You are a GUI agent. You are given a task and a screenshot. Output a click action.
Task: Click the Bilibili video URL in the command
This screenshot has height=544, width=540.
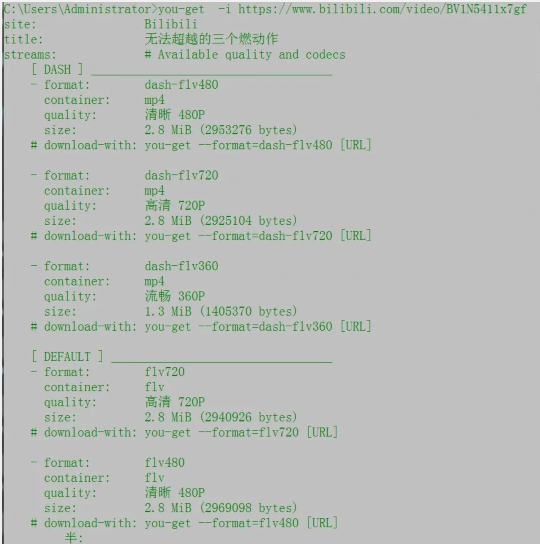click(x=382, y=9)
